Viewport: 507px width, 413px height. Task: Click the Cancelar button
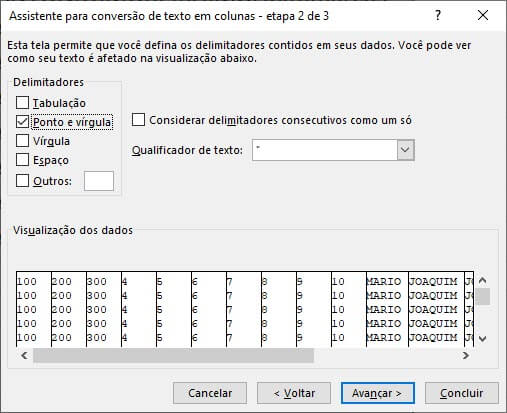click(210, 393)
